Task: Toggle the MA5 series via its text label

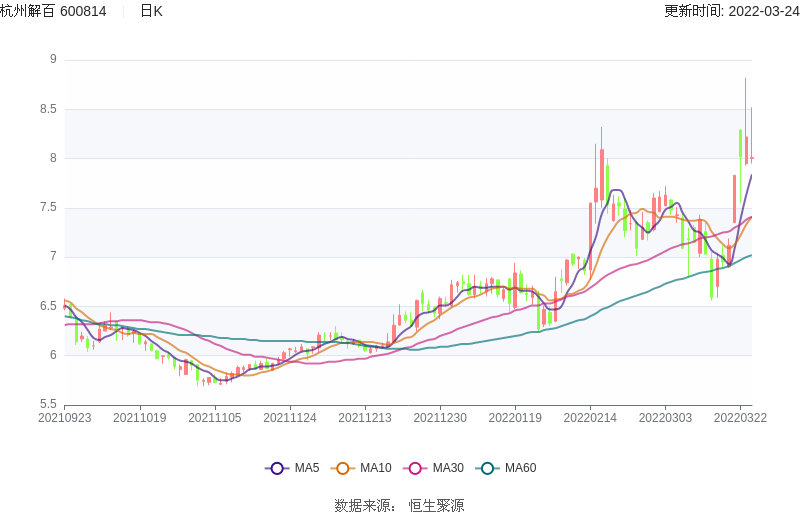Action: (x=306, y=468)
